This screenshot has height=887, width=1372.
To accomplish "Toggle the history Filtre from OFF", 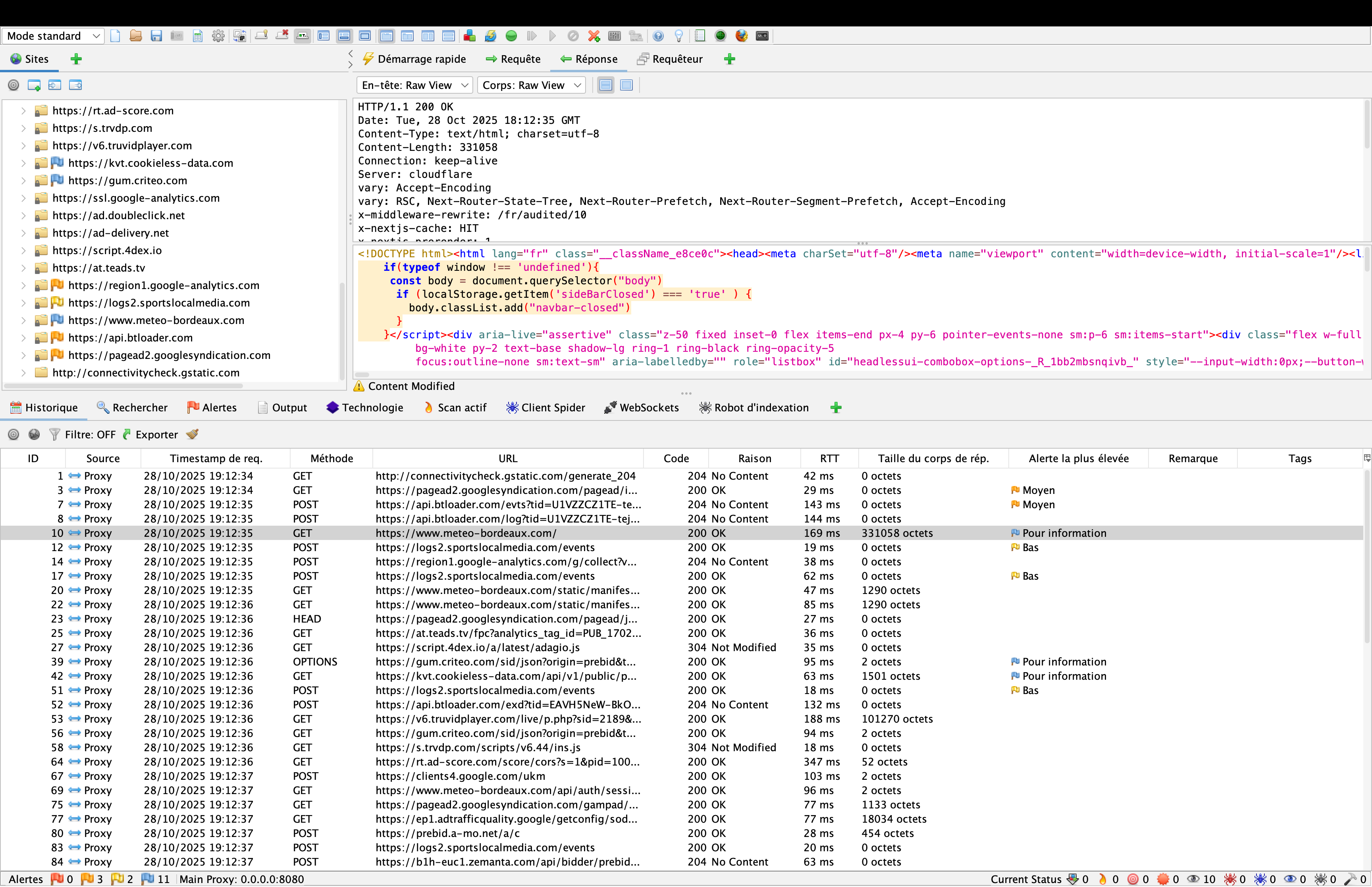I will [82, 434].
